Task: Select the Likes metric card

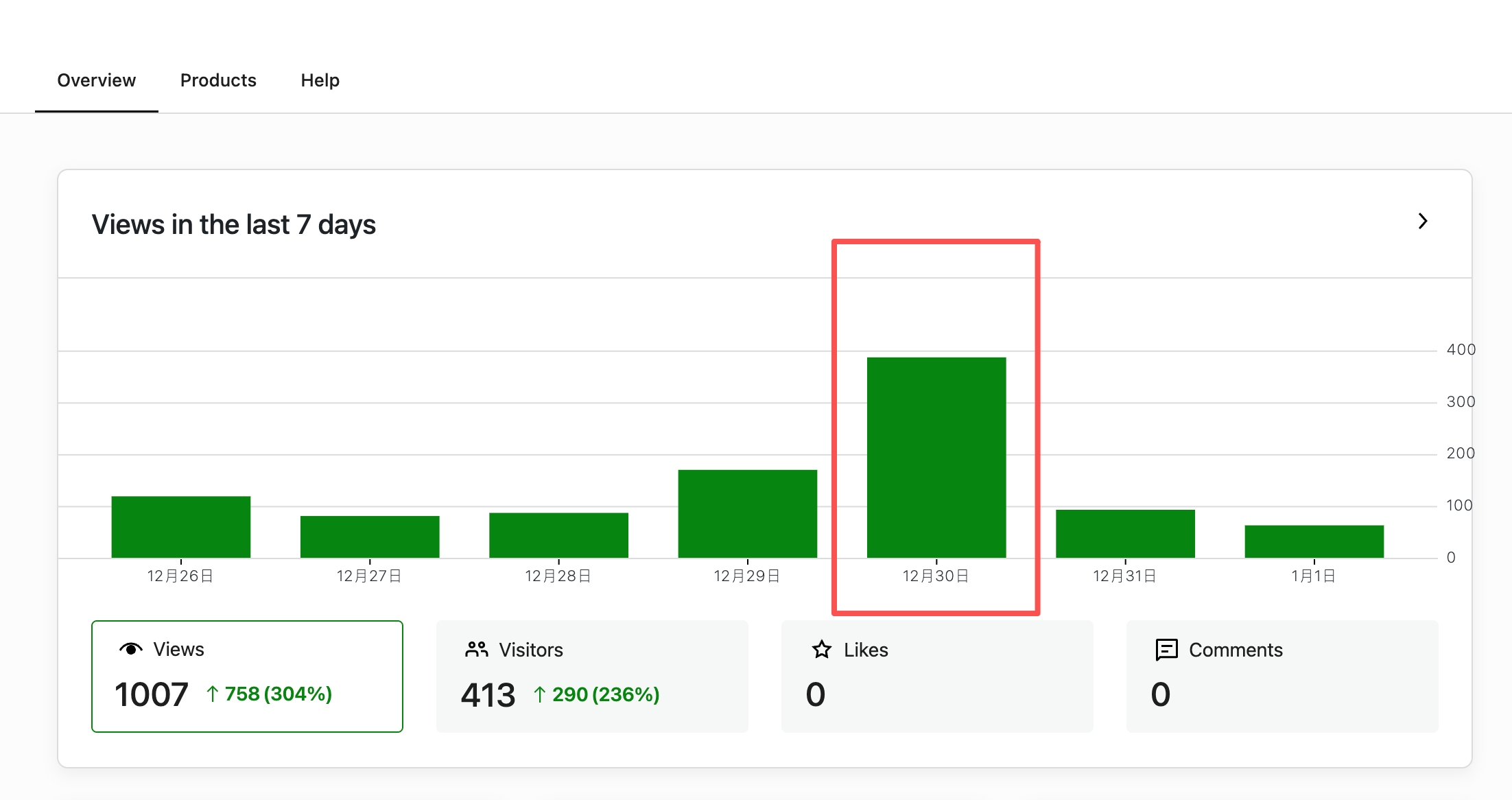Action: [936, 676]
